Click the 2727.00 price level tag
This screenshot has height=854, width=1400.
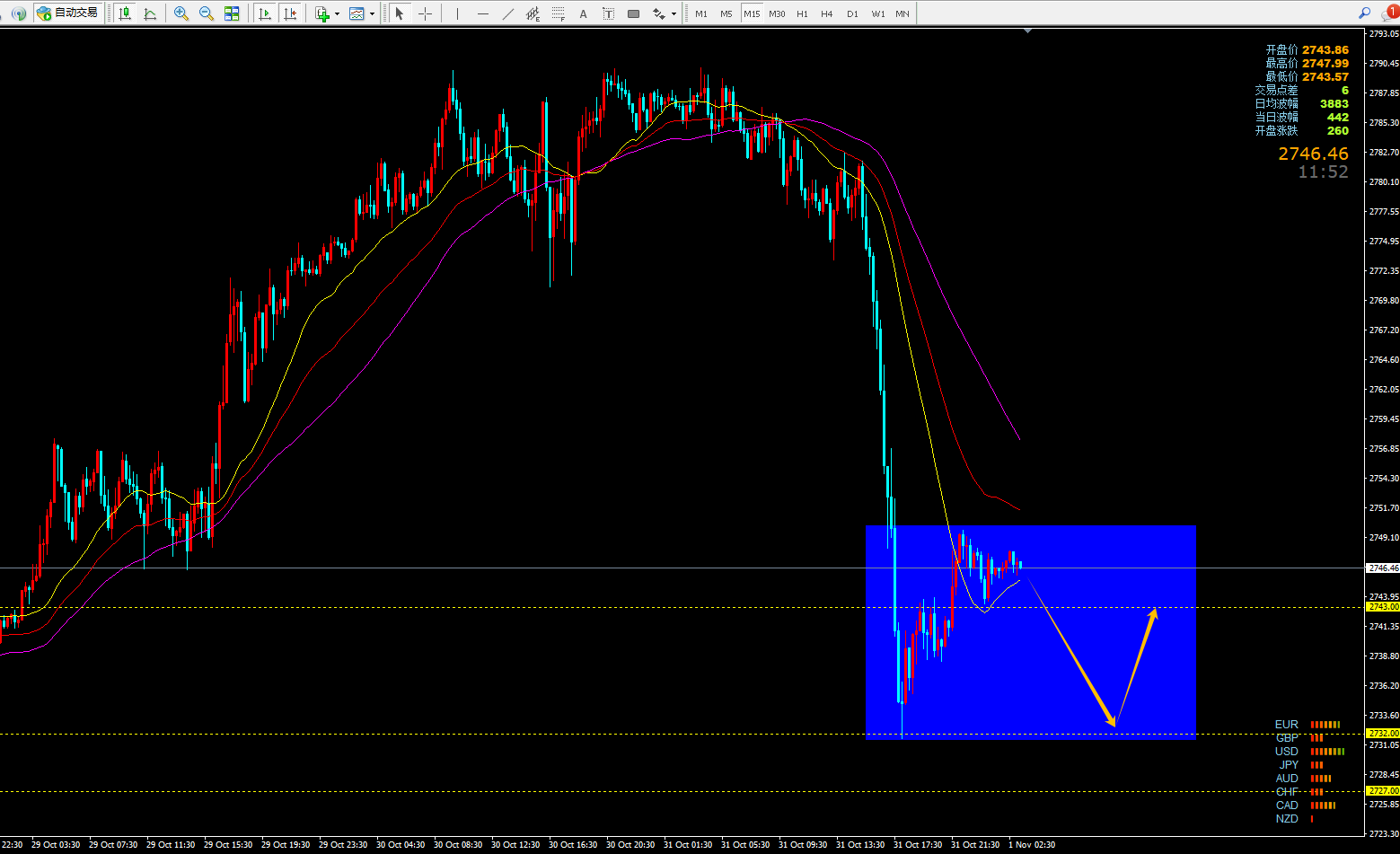click(x=1383, y=791)
